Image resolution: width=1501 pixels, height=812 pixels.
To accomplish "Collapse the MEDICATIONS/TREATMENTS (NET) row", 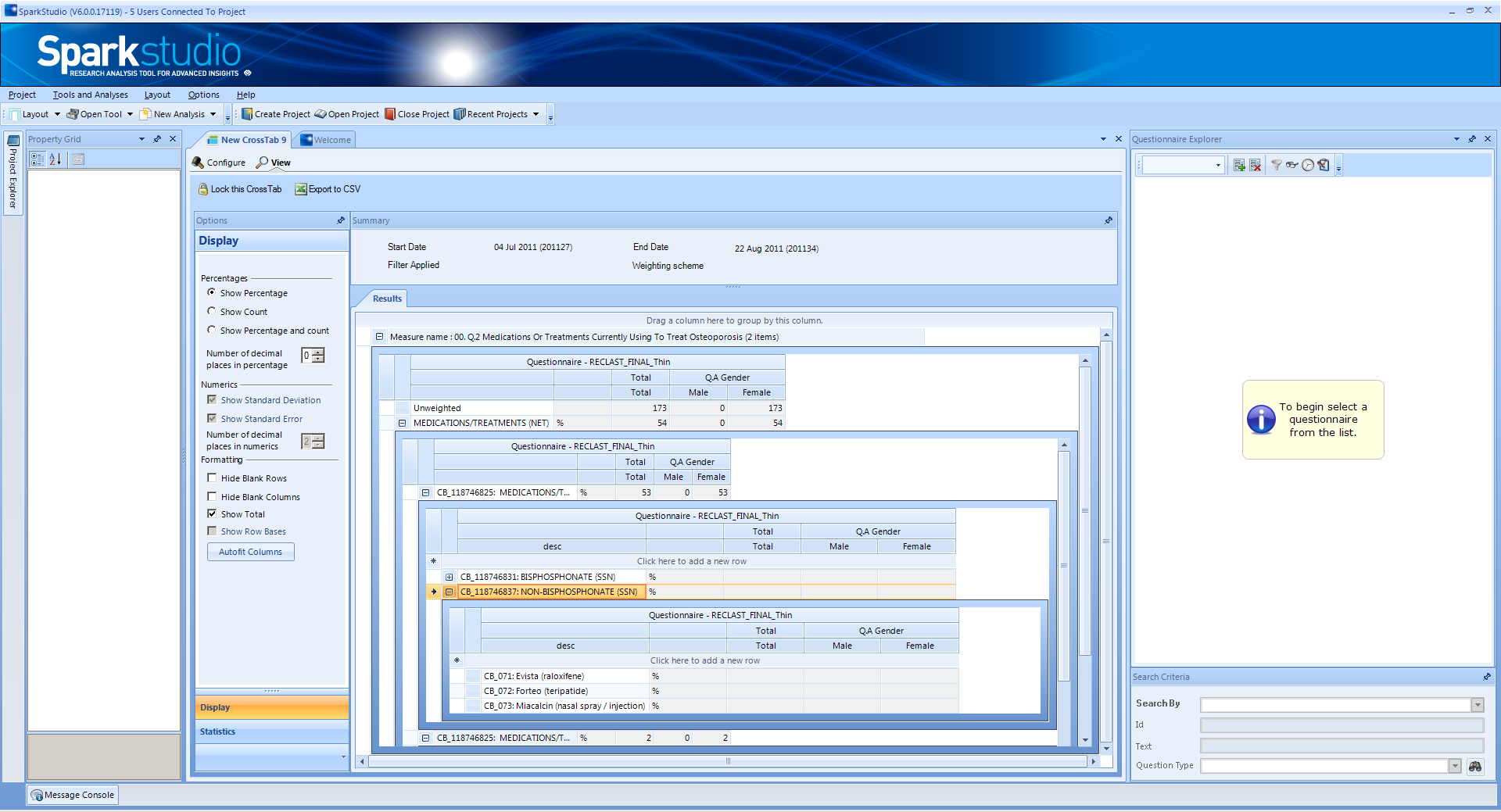I will coord(403,423).
